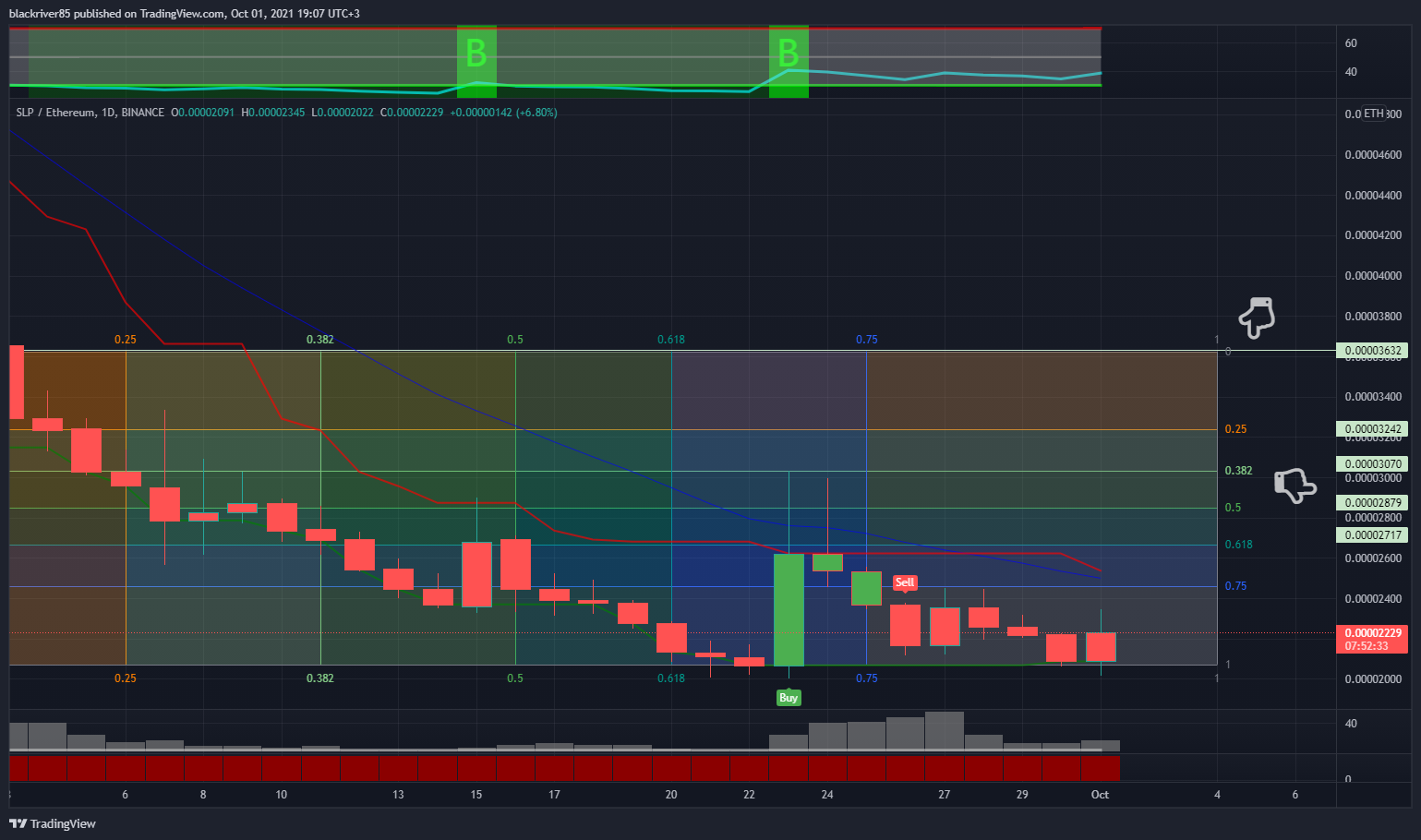The image size is (1421, 840).
Task: Click the tallest volume bar at date 27
Action: [x=945, y=730]
